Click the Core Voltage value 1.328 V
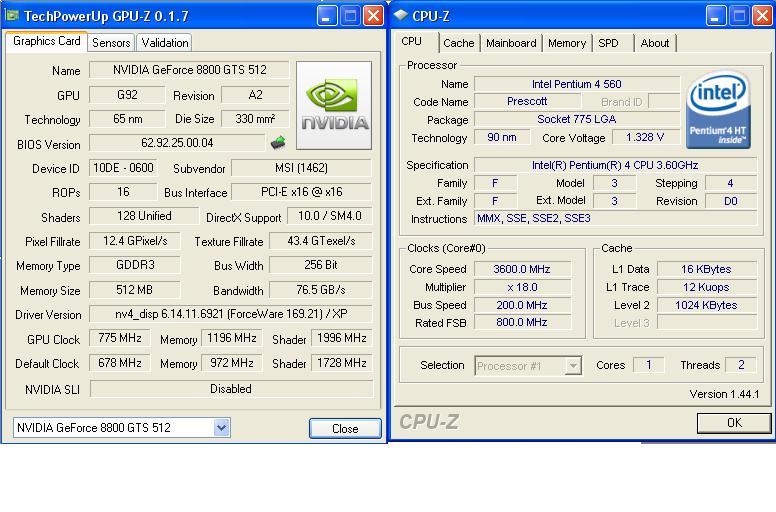Viewport: 776px width, 512px height. pyautogui.click(x=645, y=137)
